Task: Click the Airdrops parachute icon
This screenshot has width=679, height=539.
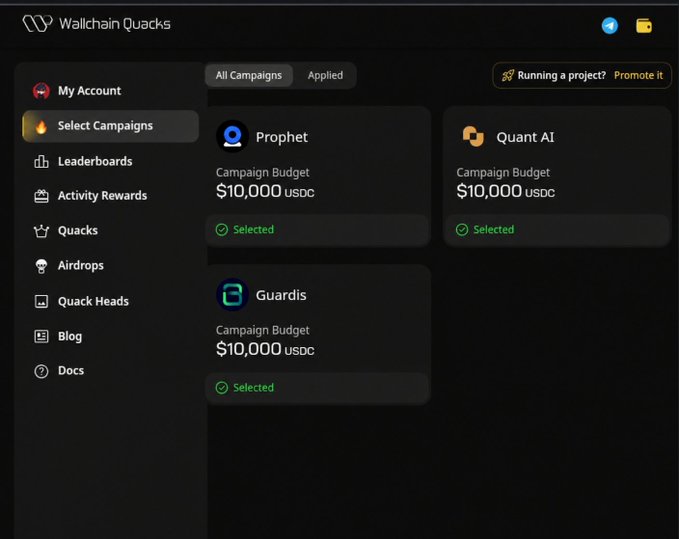Action: (41, 265)
